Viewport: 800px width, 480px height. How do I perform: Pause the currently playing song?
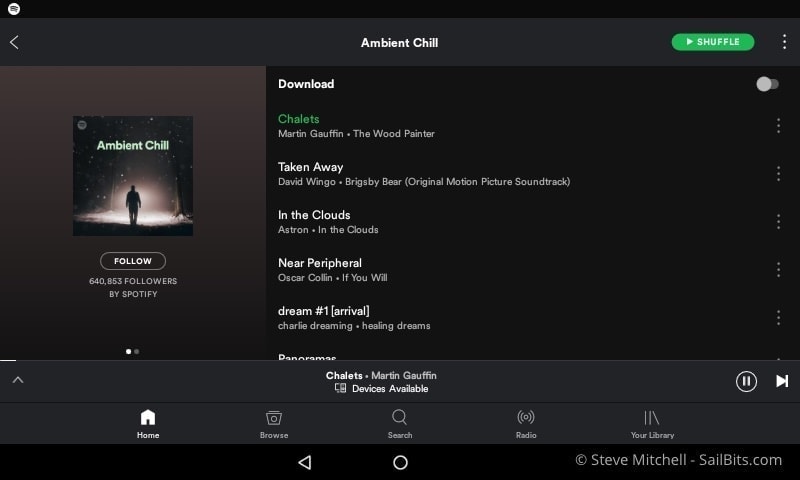[746, 381]
